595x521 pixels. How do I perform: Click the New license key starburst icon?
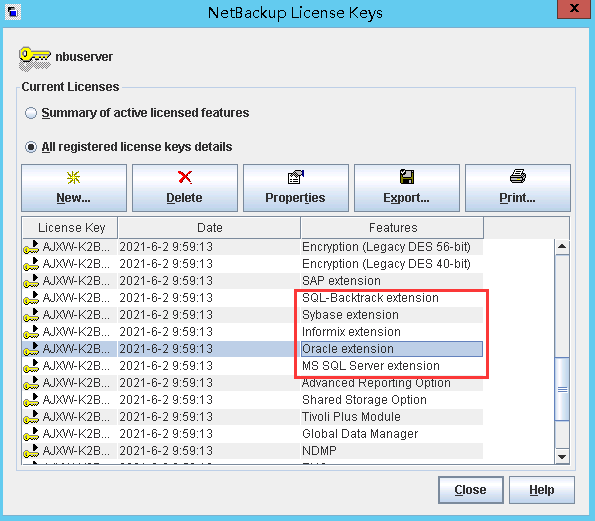(x=73, y=177)
